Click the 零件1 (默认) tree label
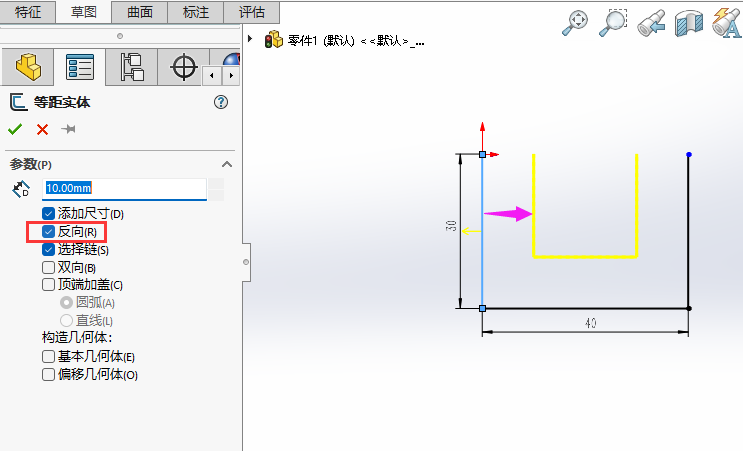This screenshot has width=743, height=451. 356,41
